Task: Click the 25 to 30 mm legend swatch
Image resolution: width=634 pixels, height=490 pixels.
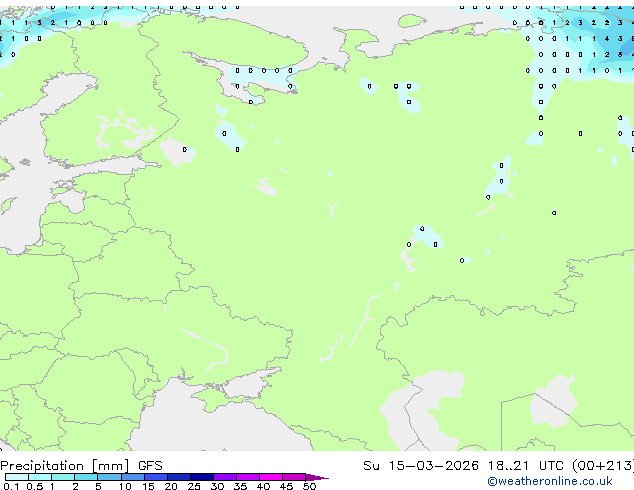Action: 202,477
